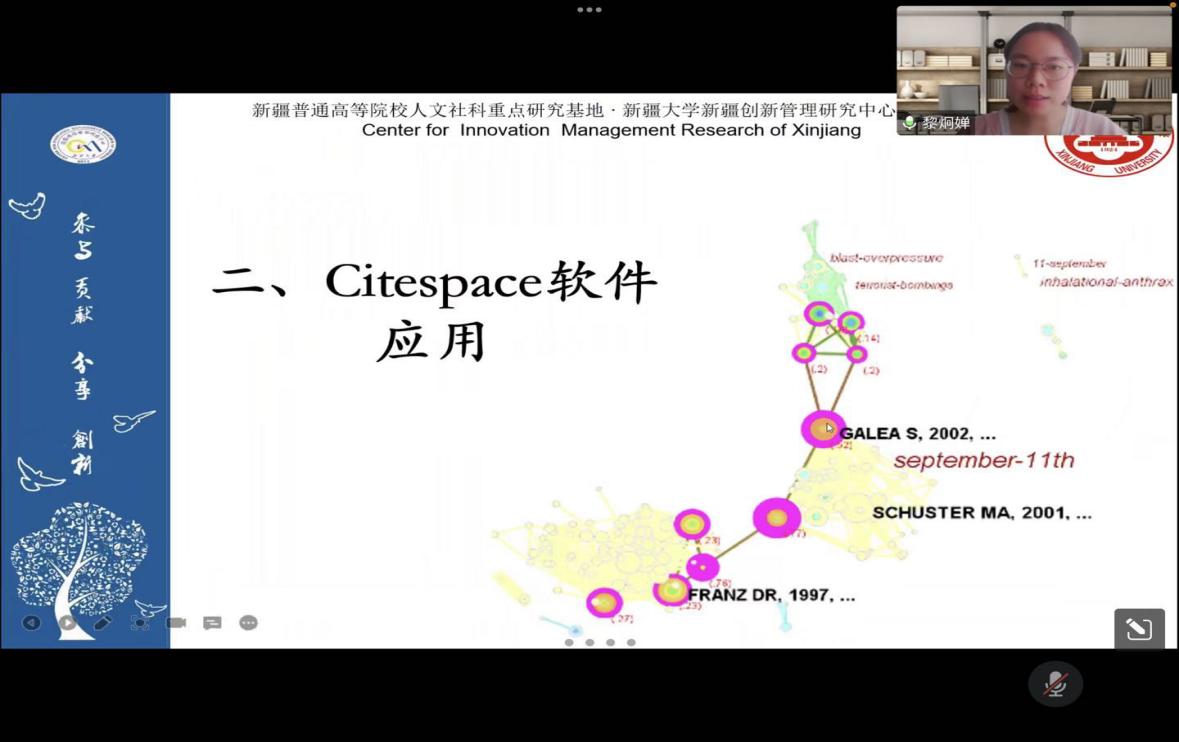Click the "terrorist-bombings" cluster label
Viewport: 1179px width, 742px height.
click(x=904, y=285)
